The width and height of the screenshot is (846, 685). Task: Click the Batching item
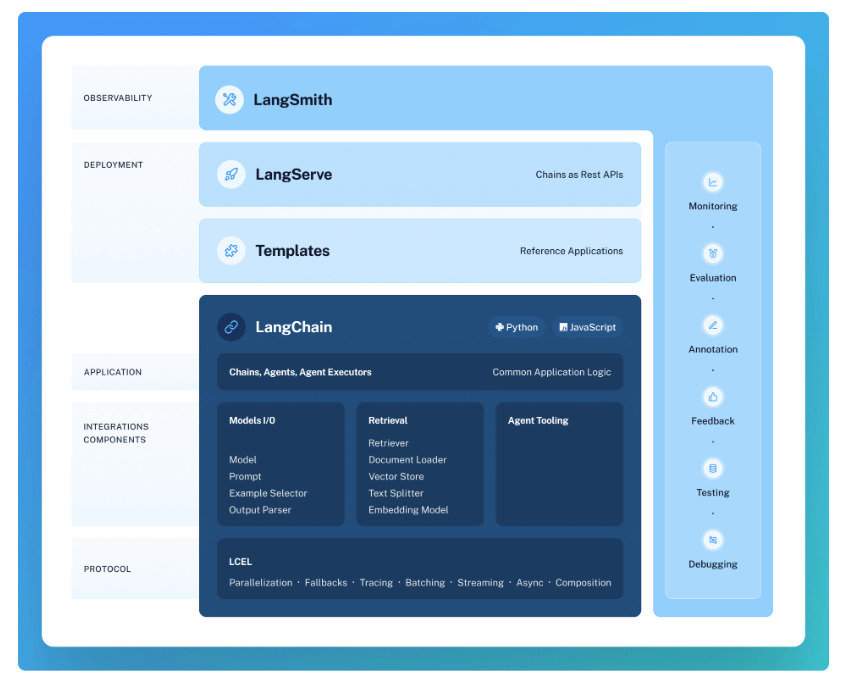(x=425, y=583)
